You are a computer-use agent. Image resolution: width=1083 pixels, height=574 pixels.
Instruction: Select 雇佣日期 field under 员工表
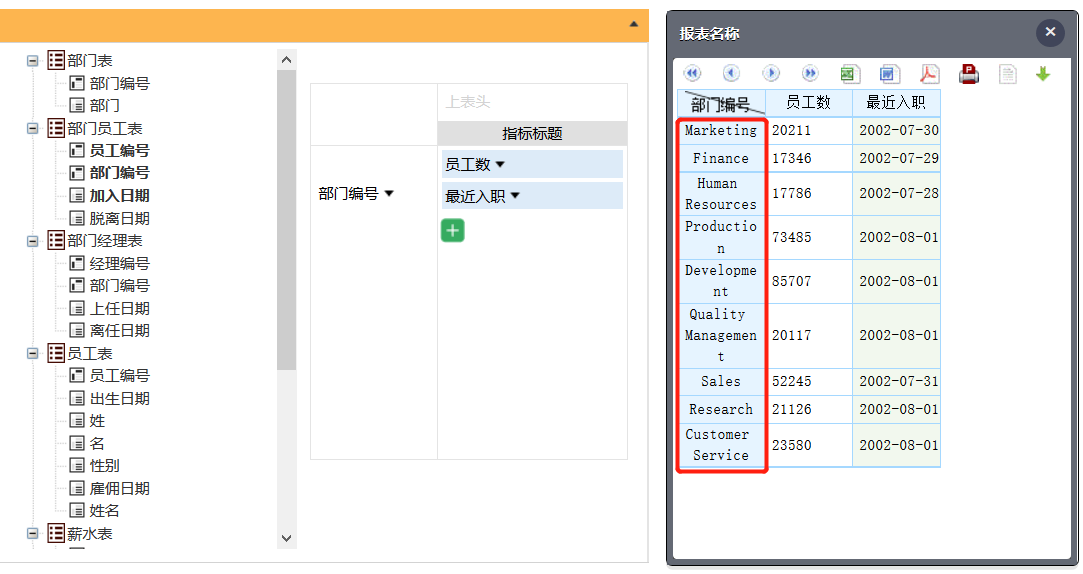119,488
